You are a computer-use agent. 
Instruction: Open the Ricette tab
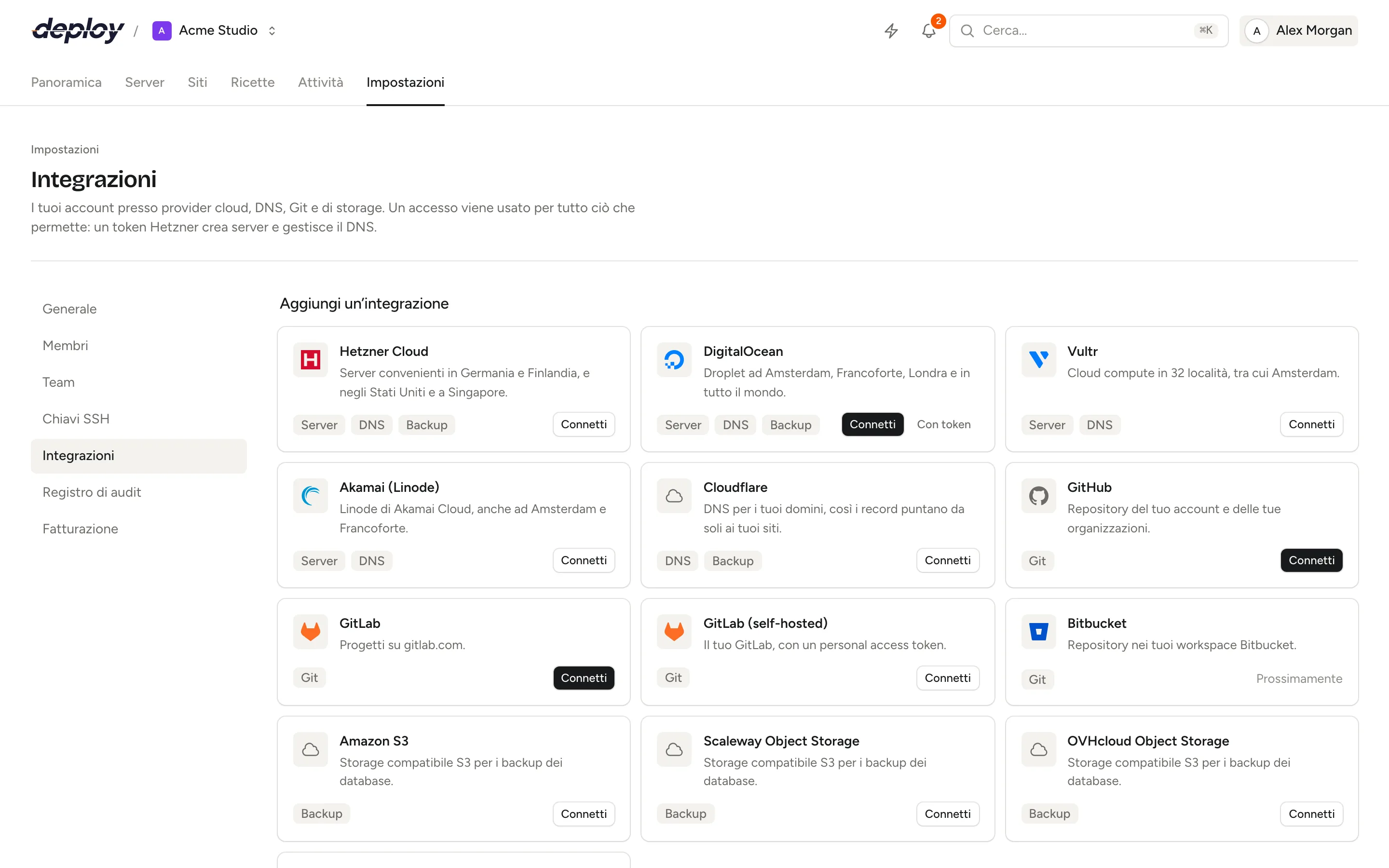tap(253, 82)
